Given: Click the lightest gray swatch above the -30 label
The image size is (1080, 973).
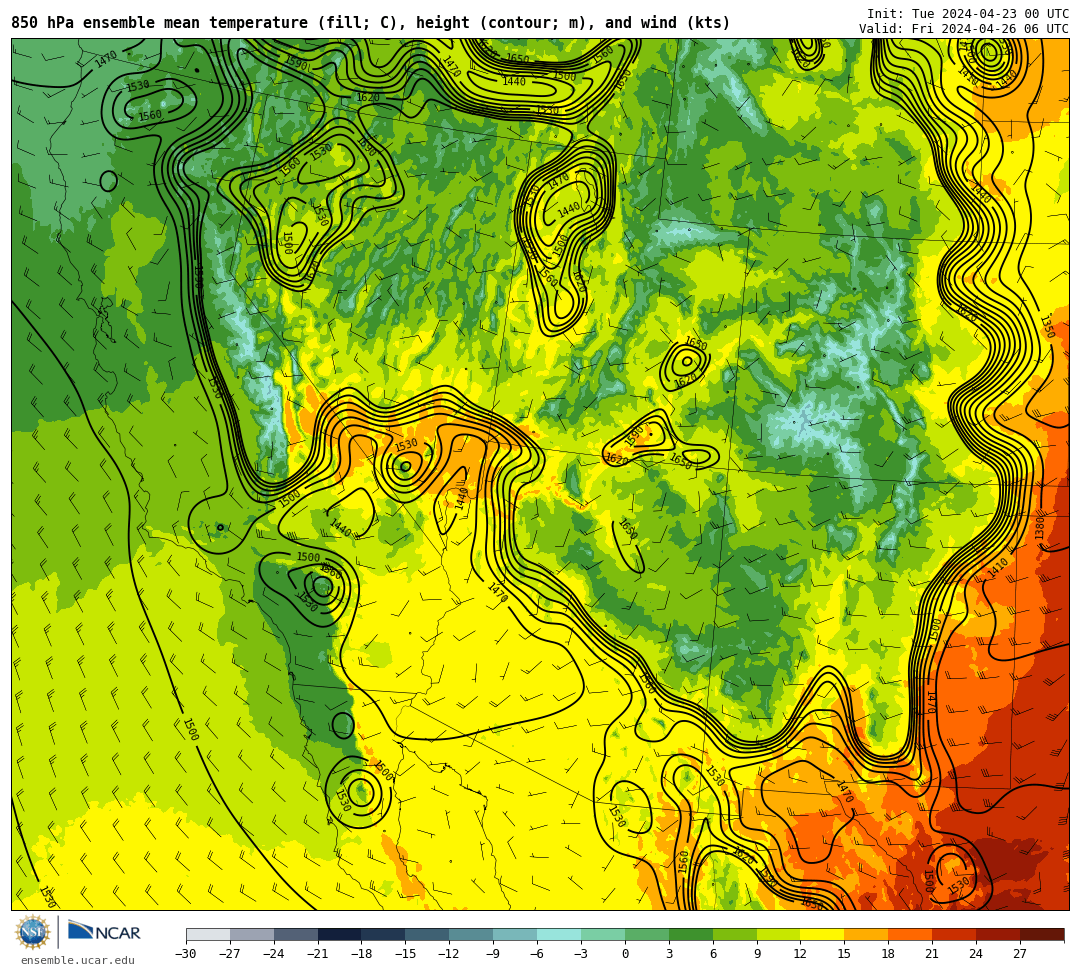Looking at the screenshot, I should [x=208, y=934].
